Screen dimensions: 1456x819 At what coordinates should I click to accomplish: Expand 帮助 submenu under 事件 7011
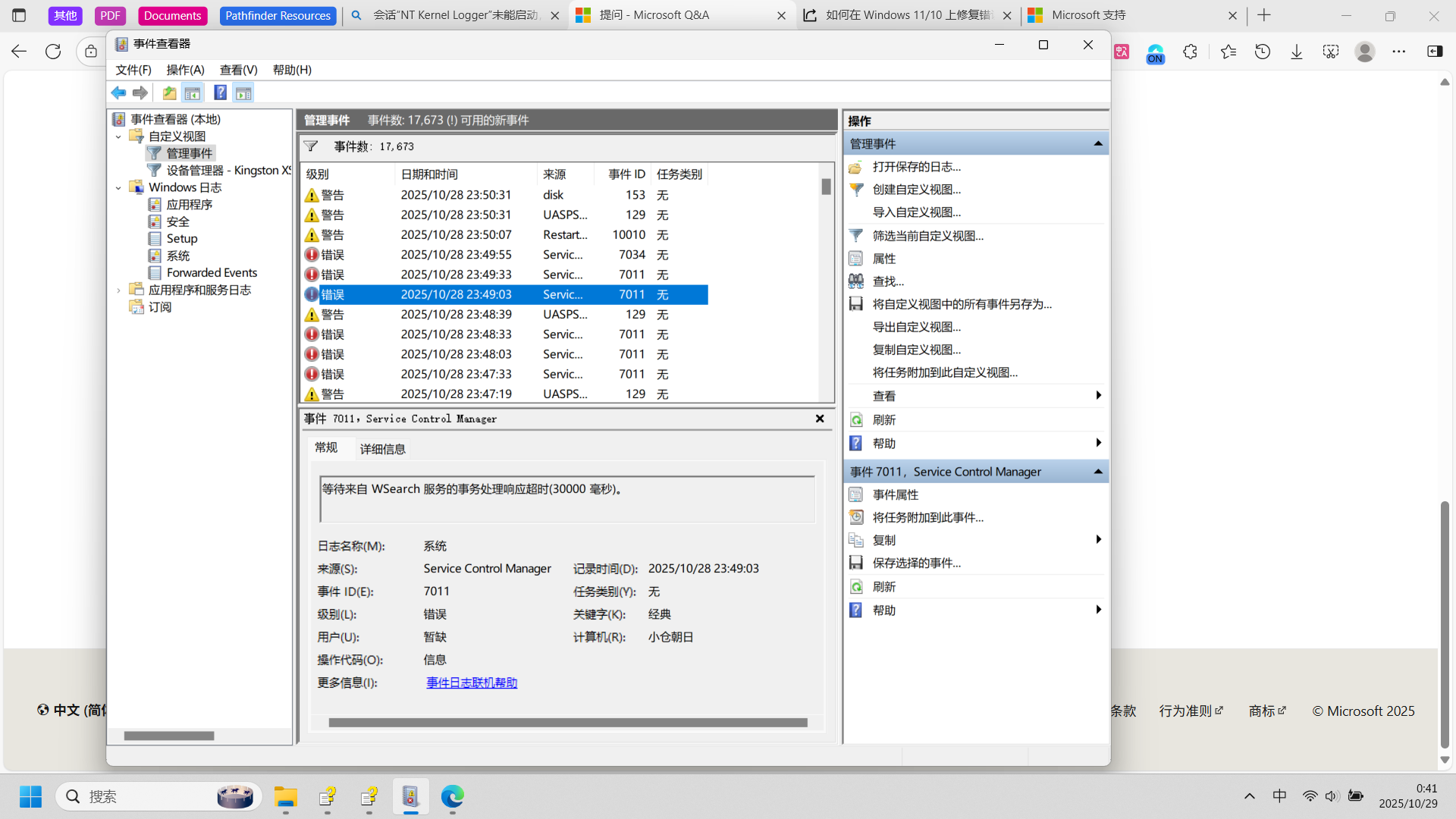coord(1098,610)
